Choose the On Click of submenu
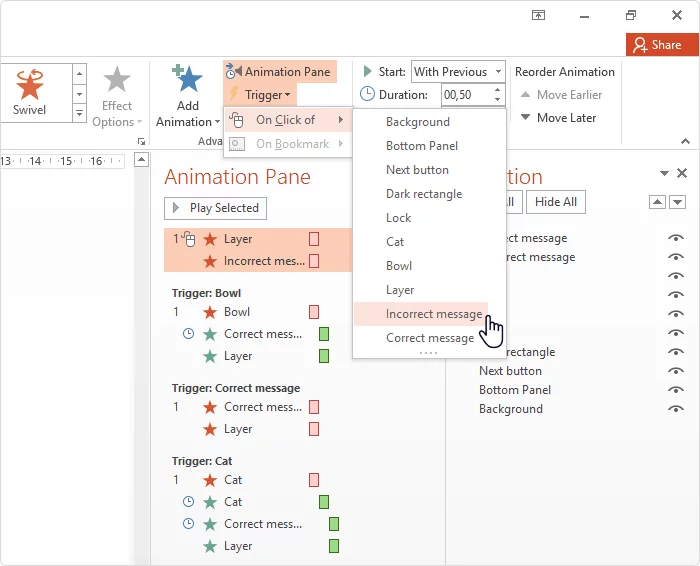Screen dimensions: 700x566 tap(288, 120)
